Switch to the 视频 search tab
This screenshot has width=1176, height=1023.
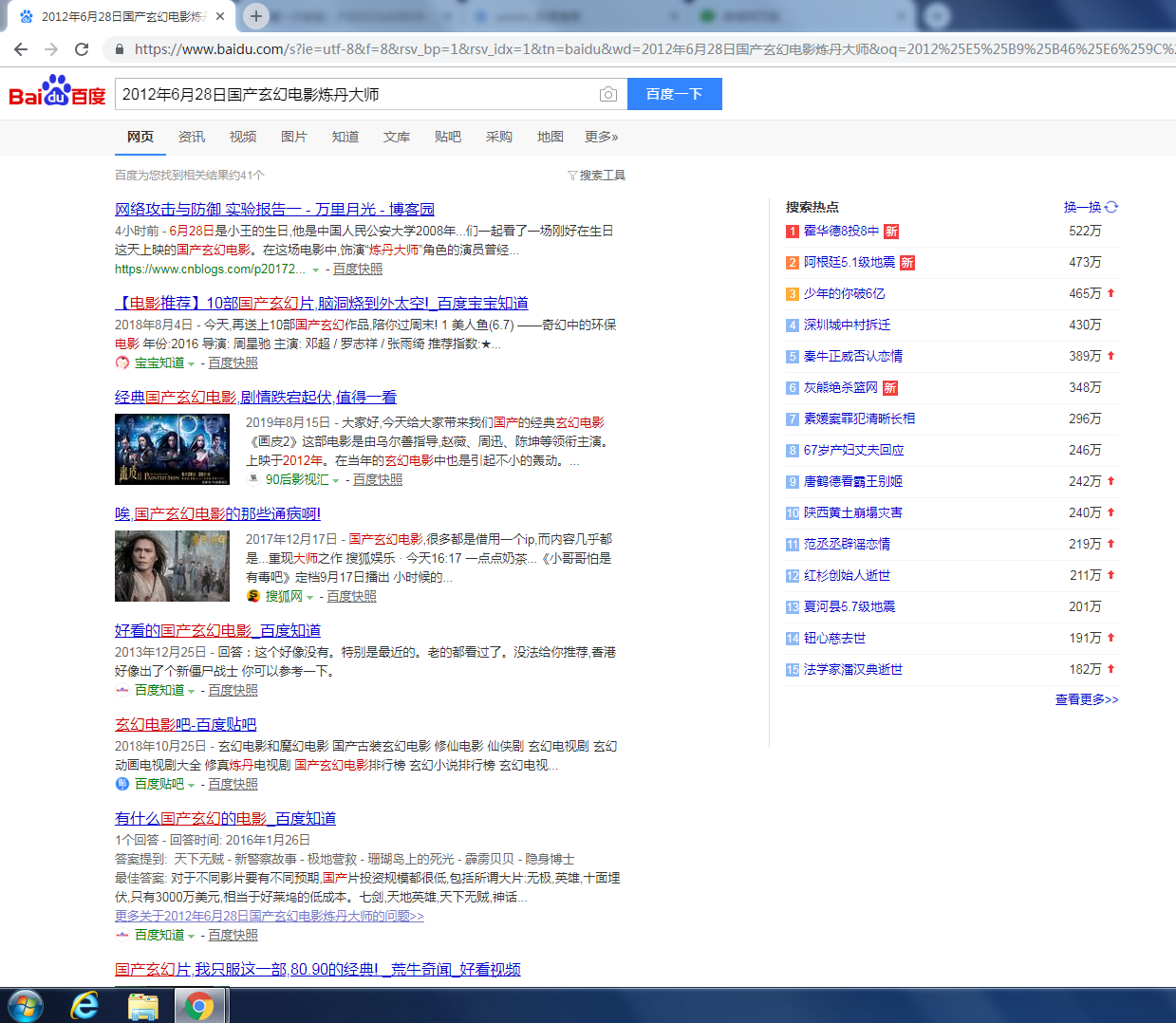tap(243, 137)
